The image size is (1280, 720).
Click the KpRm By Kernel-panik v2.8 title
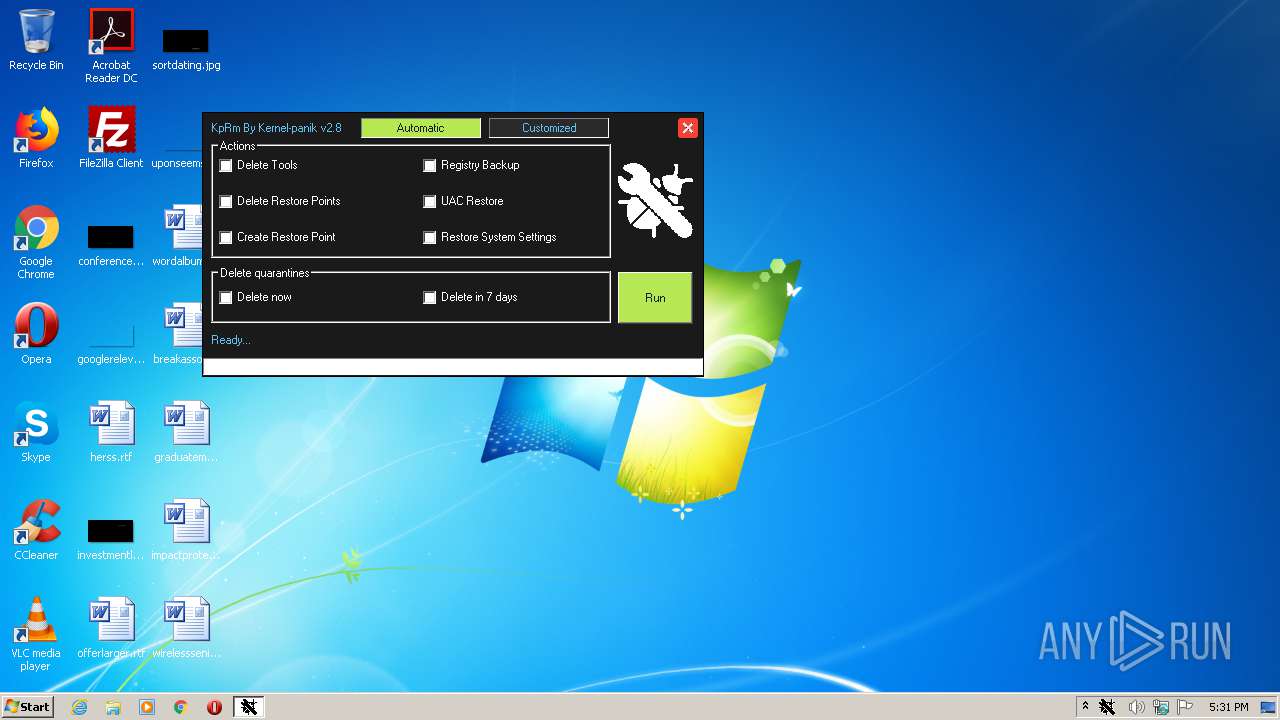click(276, 128)
